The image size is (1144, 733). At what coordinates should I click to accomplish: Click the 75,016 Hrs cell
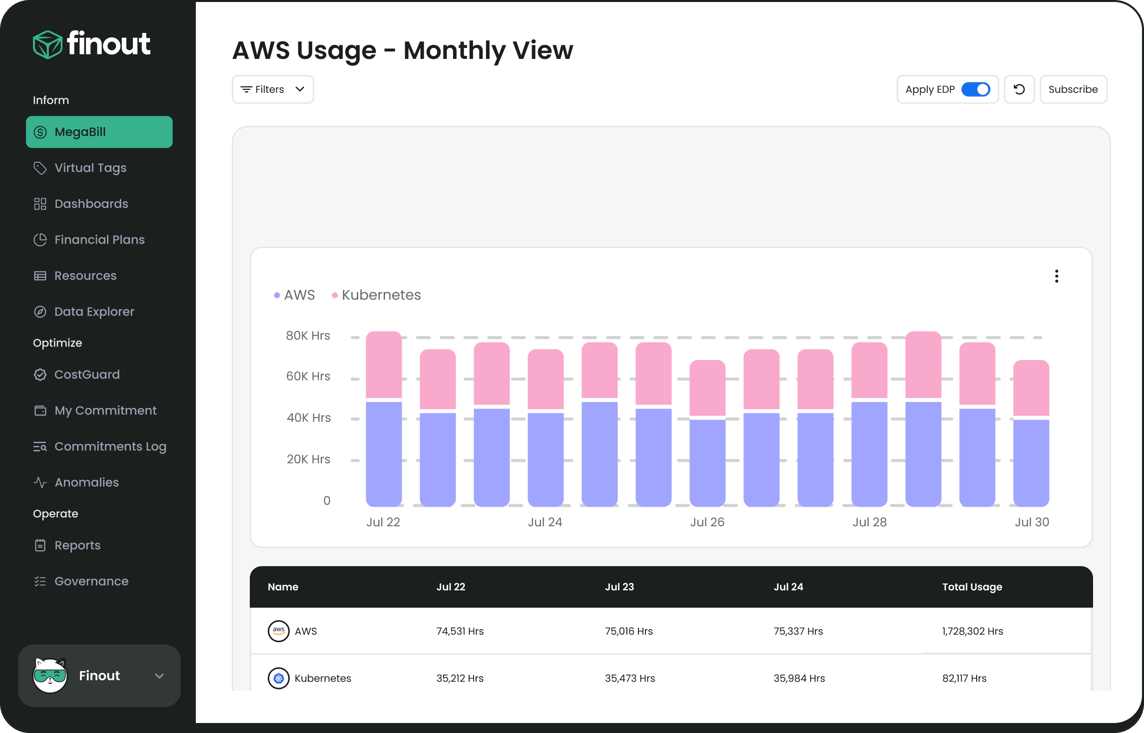(x=629, y=632)
